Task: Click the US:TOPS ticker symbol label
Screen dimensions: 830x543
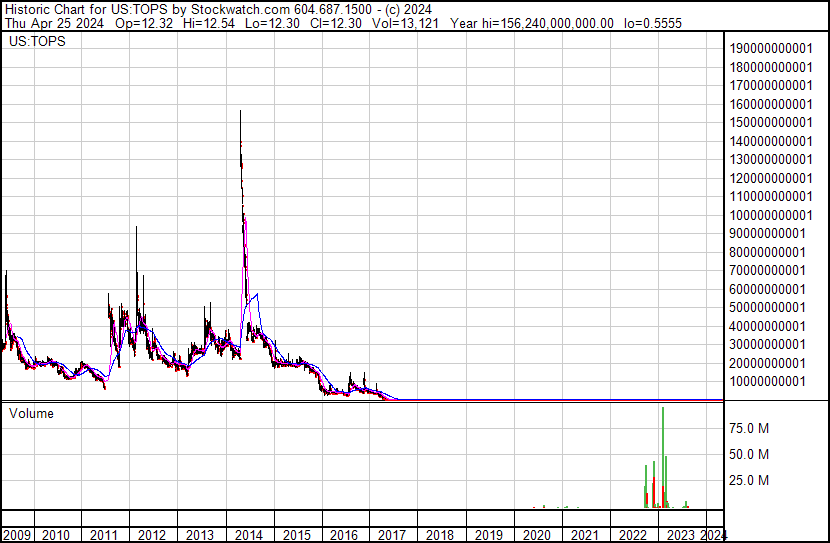Action: tap(33, 43)
